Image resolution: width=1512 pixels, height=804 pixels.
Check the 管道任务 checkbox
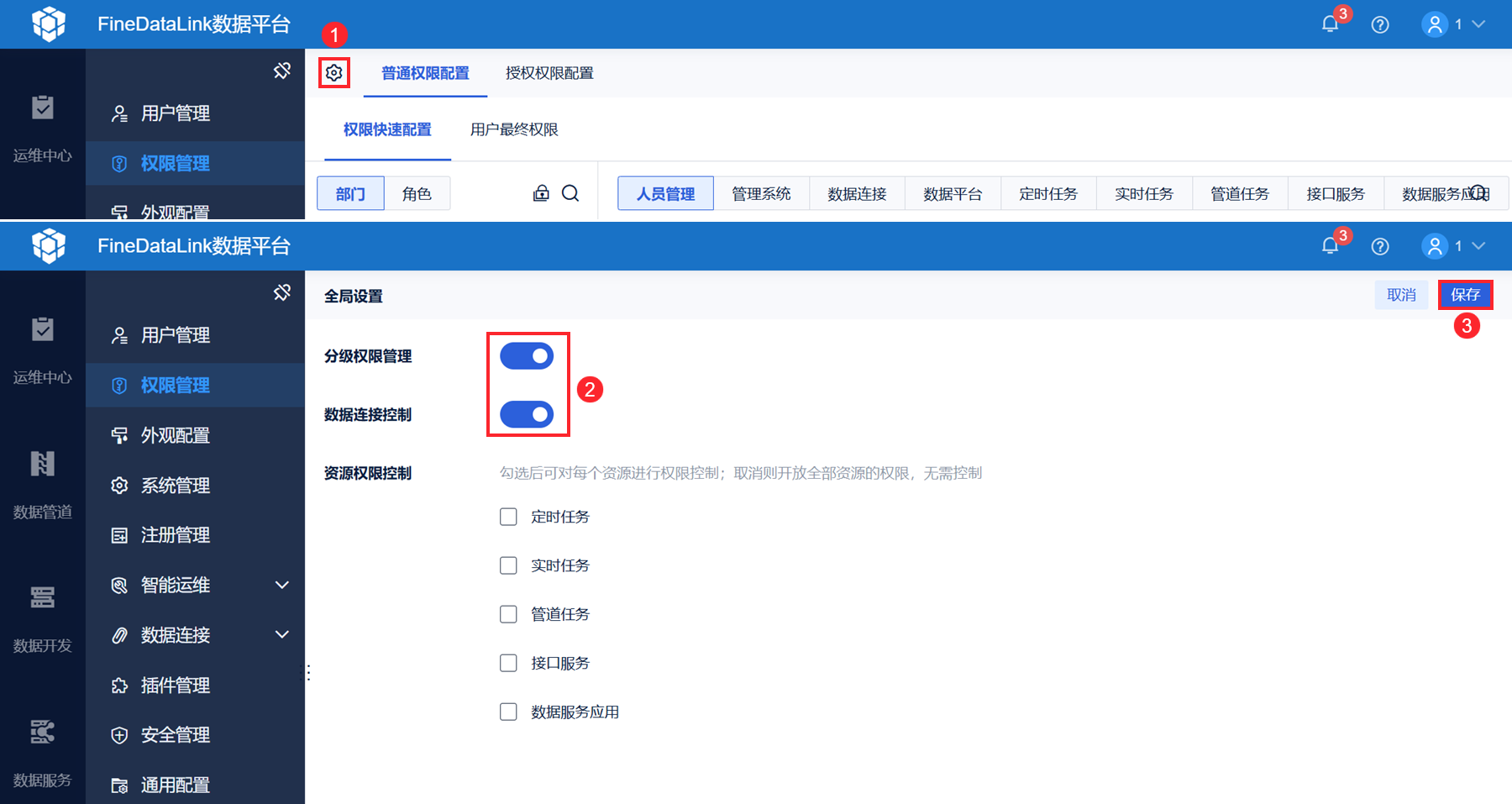coord(508,614)
